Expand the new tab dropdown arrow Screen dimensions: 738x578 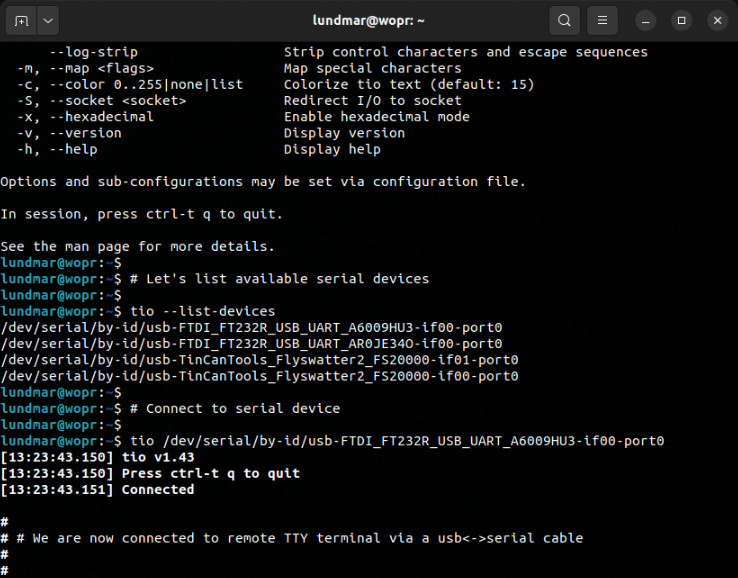coord(48,21)
